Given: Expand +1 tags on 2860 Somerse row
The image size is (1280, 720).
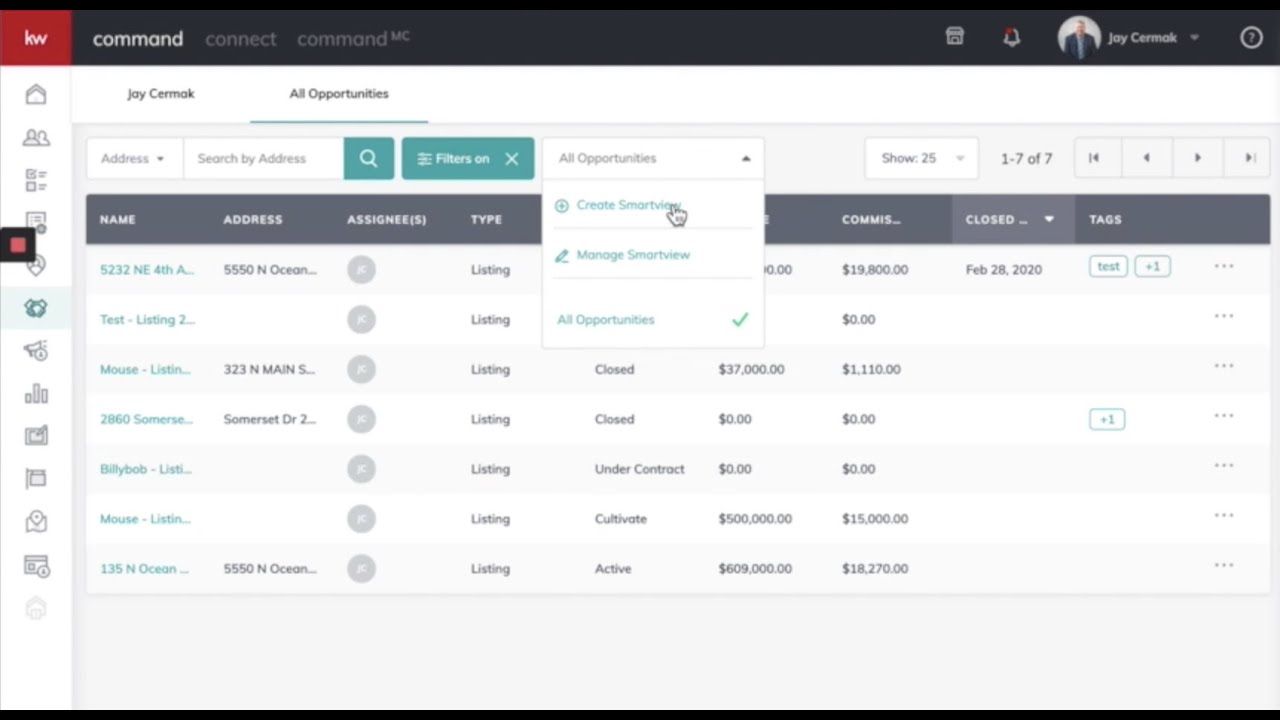Looking at the screenshot, I should [1107, 419].
